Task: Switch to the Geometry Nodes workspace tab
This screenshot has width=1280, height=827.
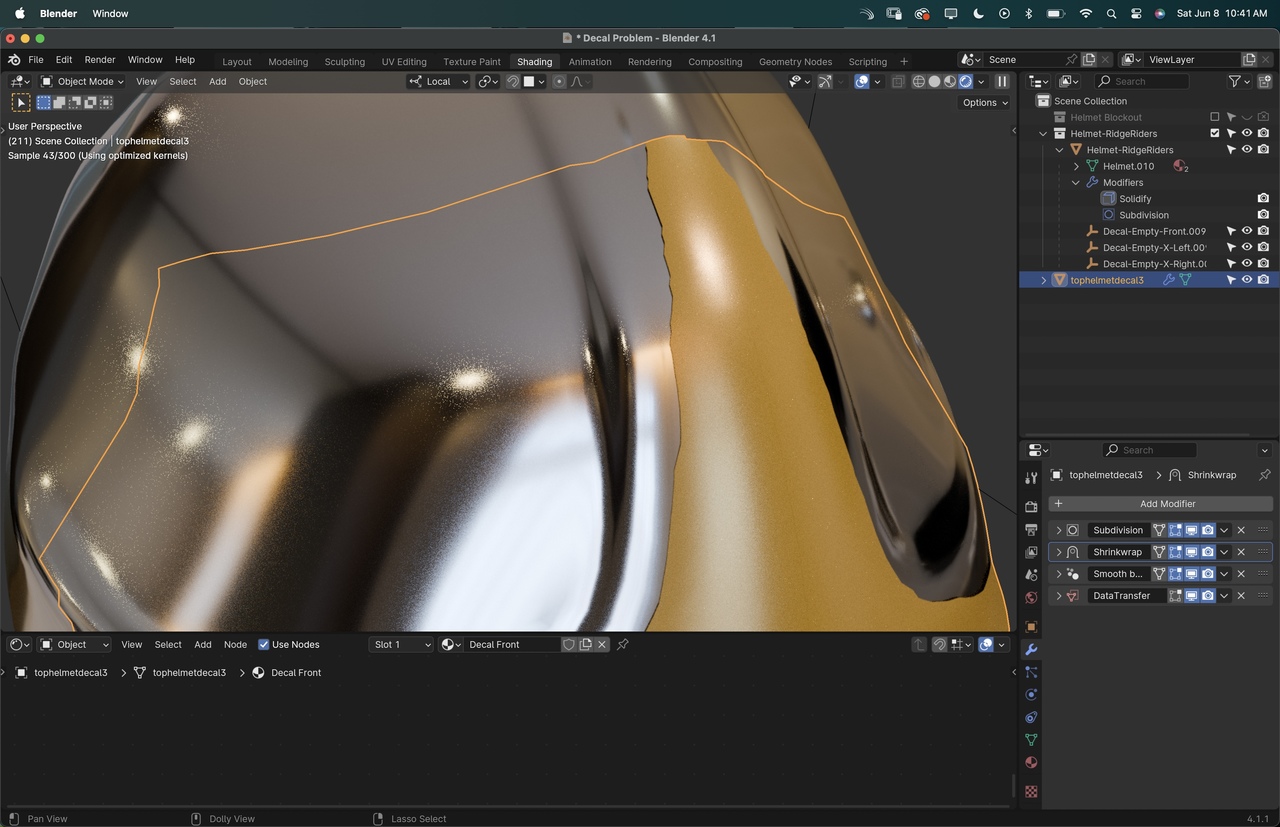Action: pos(795,62)
